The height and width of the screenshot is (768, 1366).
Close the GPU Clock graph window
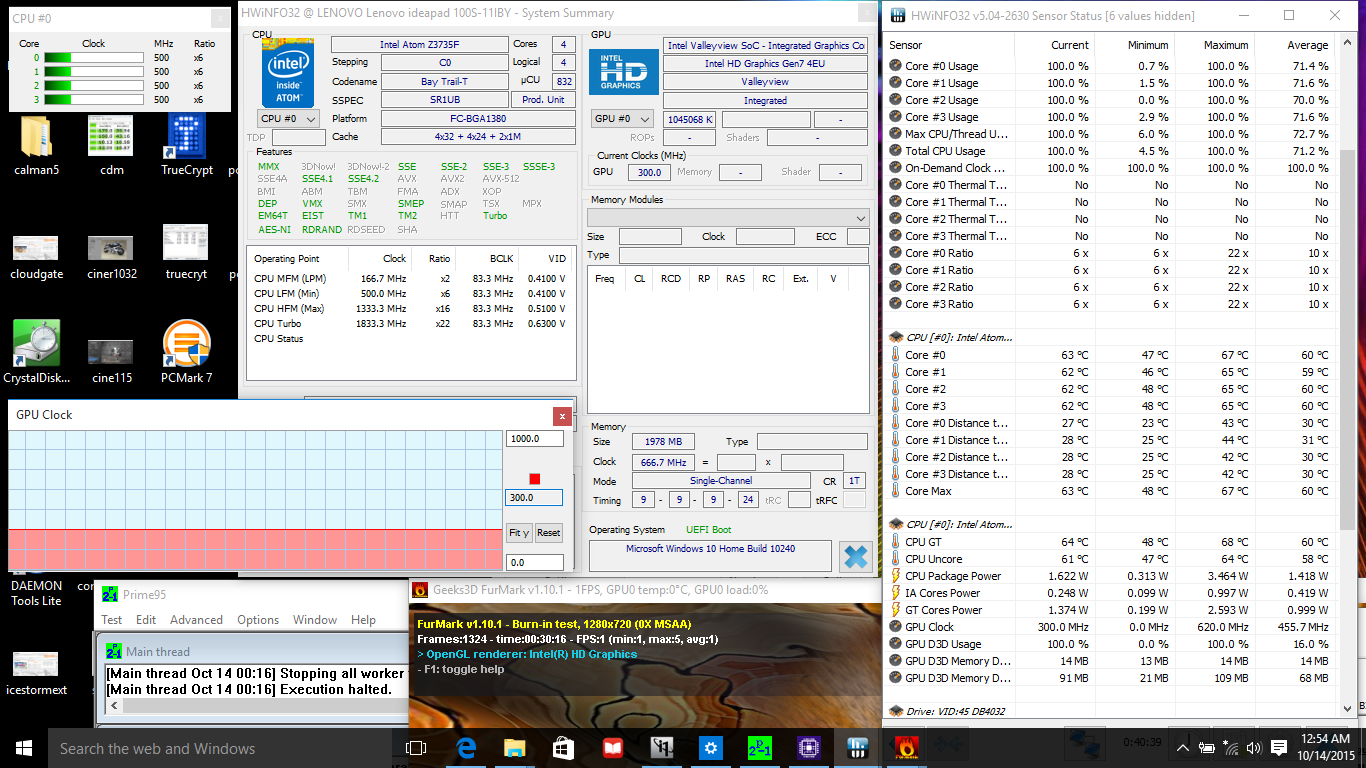point(562,416)
